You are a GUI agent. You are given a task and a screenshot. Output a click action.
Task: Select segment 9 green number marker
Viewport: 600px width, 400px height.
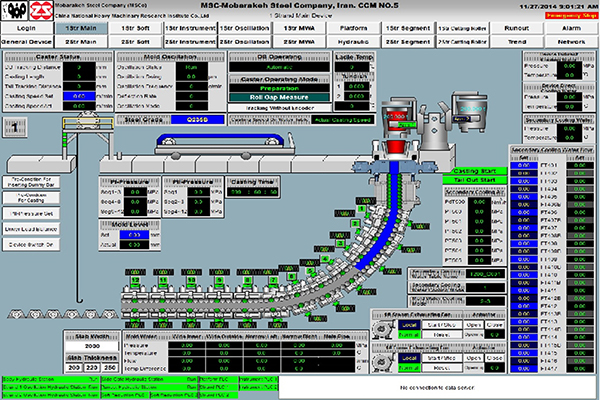pyautogui.click(x=219, y=281)
